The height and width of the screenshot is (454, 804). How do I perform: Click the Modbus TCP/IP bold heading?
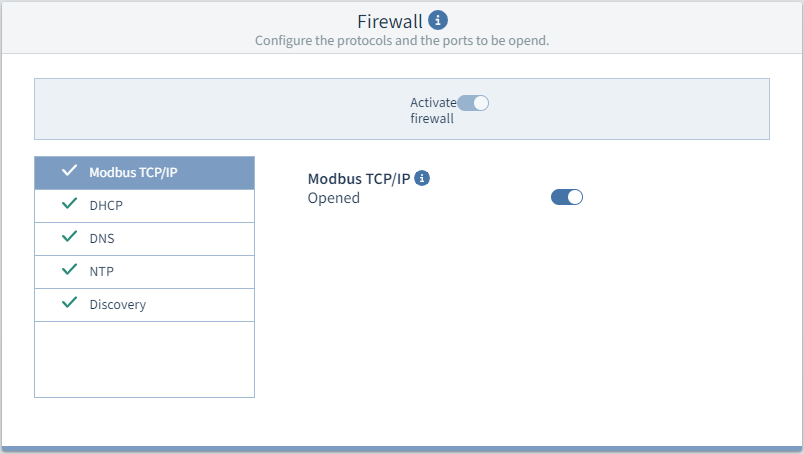tap(359, 179)
